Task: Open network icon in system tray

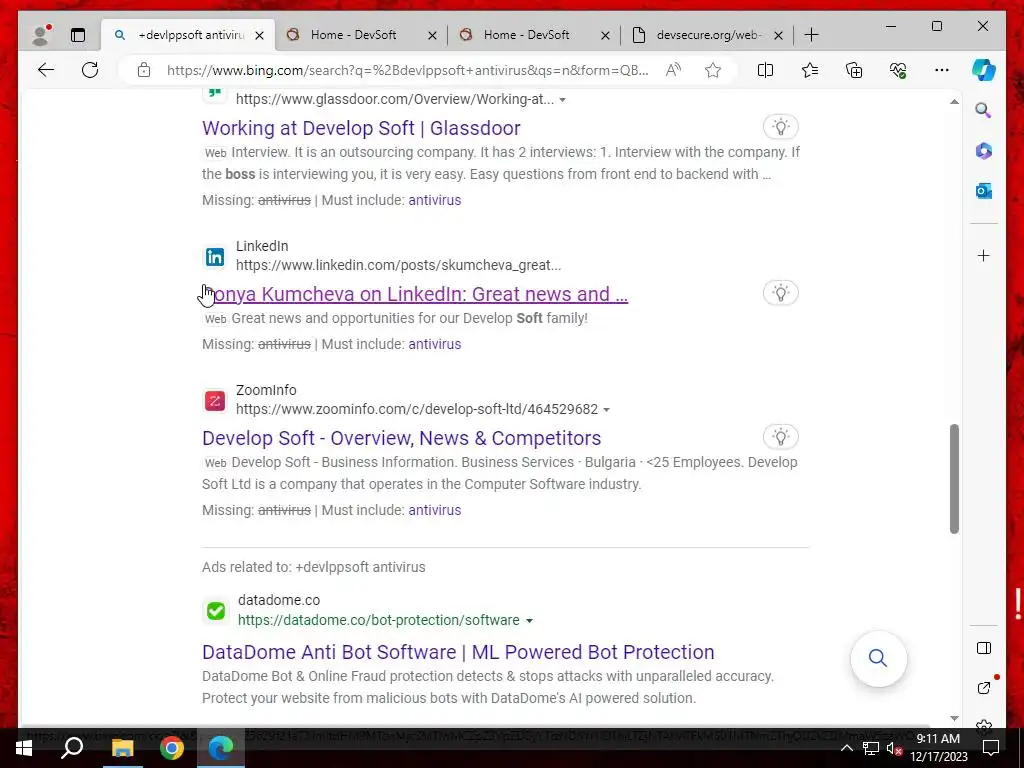Action: [870, 748]
